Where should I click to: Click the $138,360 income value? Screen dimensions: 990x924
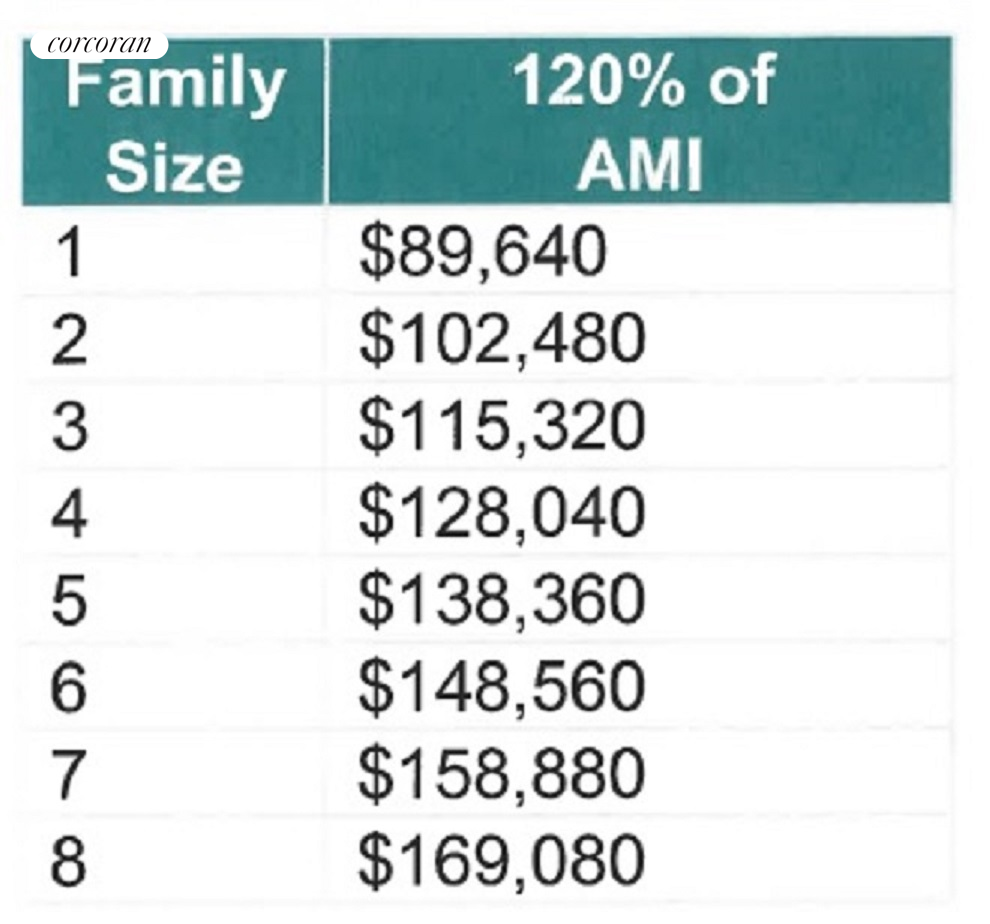click(x=501, y=601)
